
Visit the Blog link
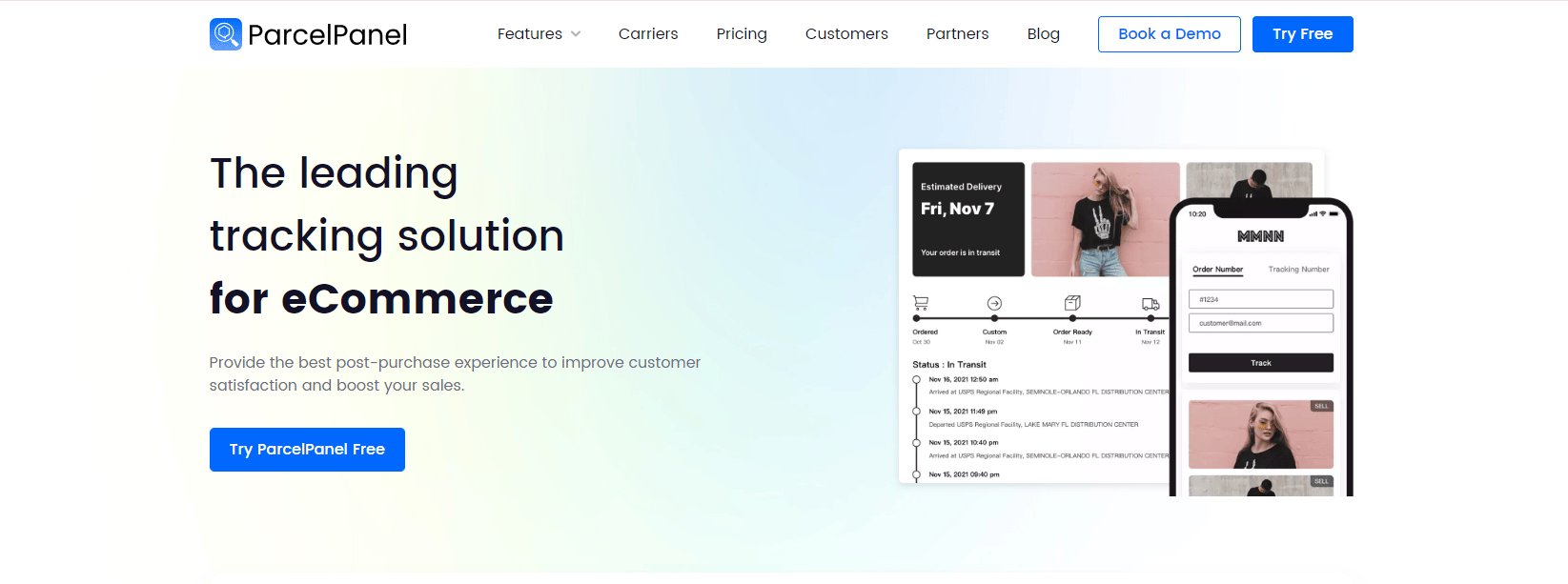[1043, 34]
